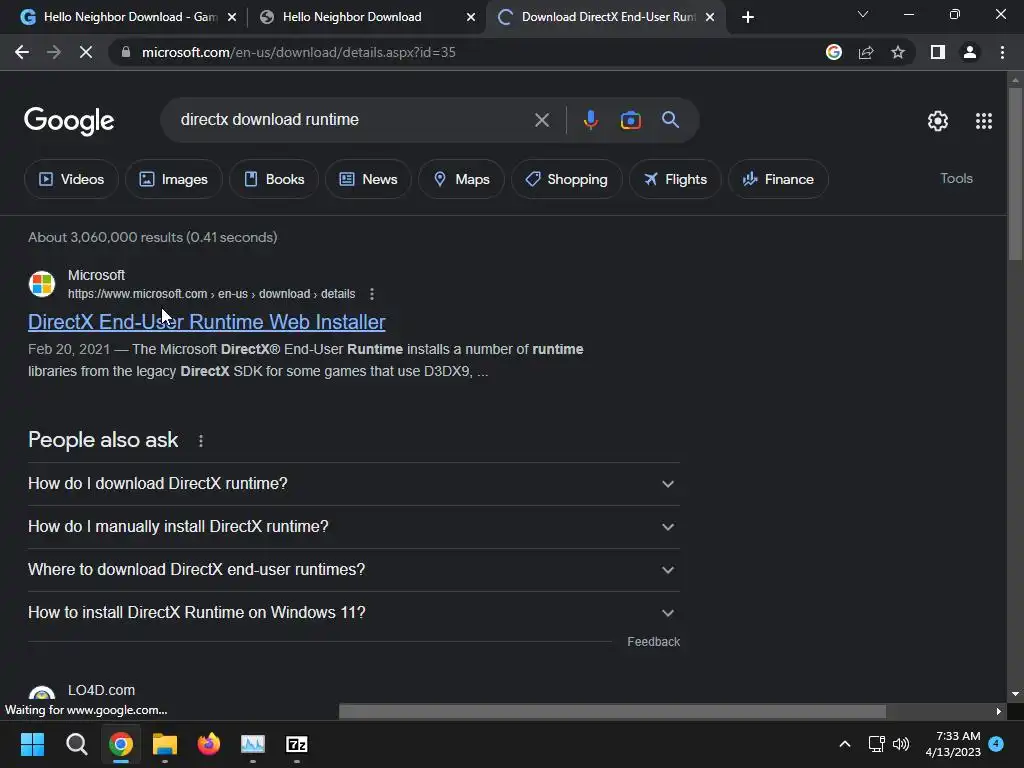The image size is (1024, 768).
Task: Open the 7:33 AM clock and calendar
Action: (x=953, y=744)
